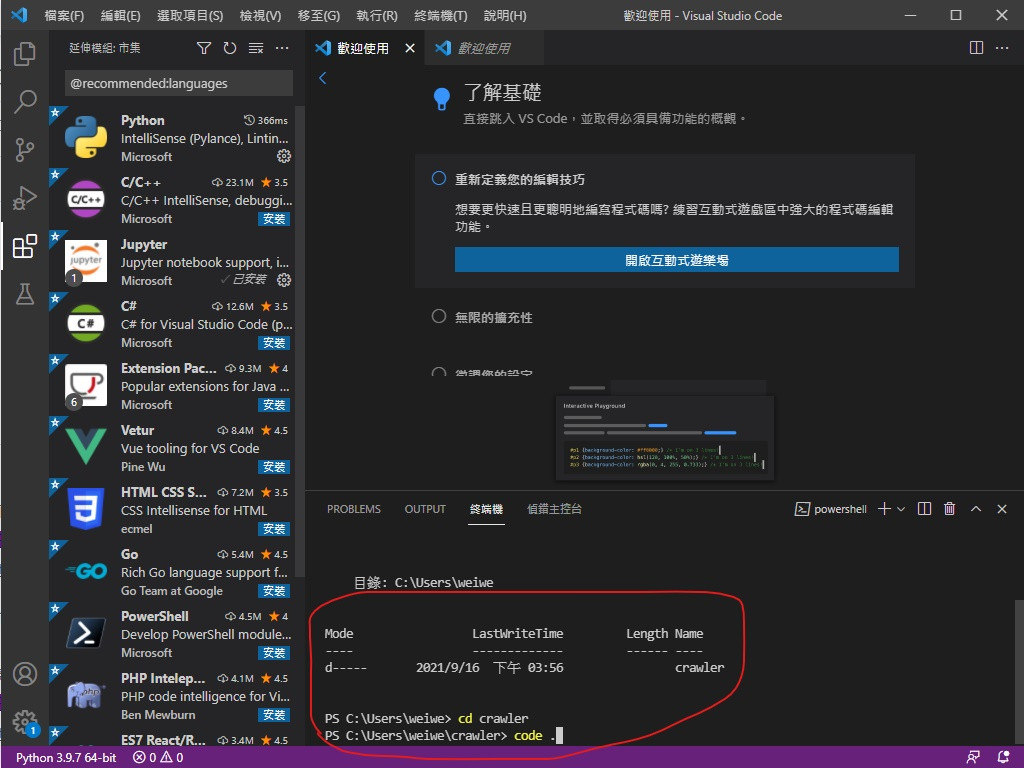Select 無限的擴充性 step radio

(439, 316)
